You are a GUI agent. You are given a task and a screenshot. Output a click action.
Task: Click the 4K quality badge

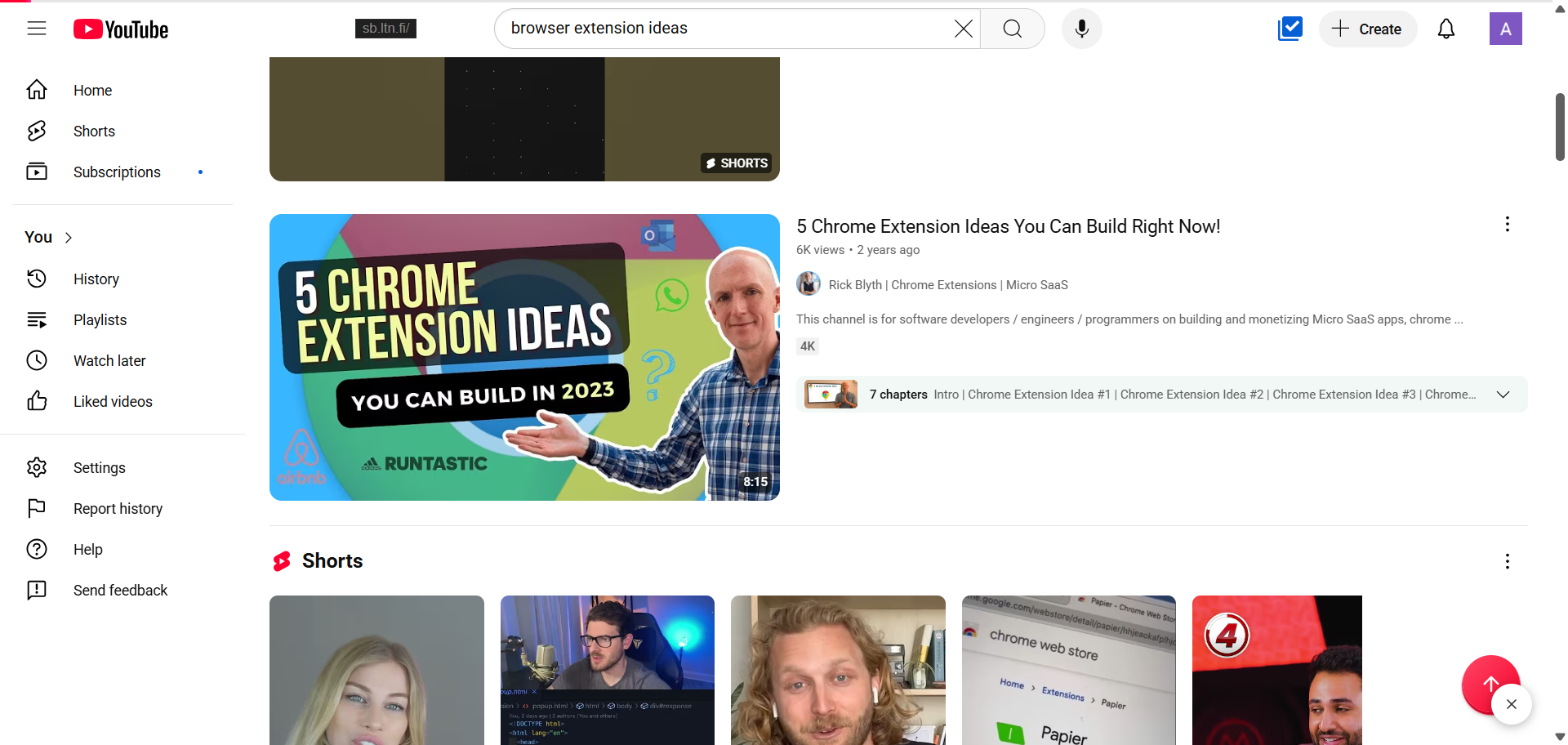point(808,346)
